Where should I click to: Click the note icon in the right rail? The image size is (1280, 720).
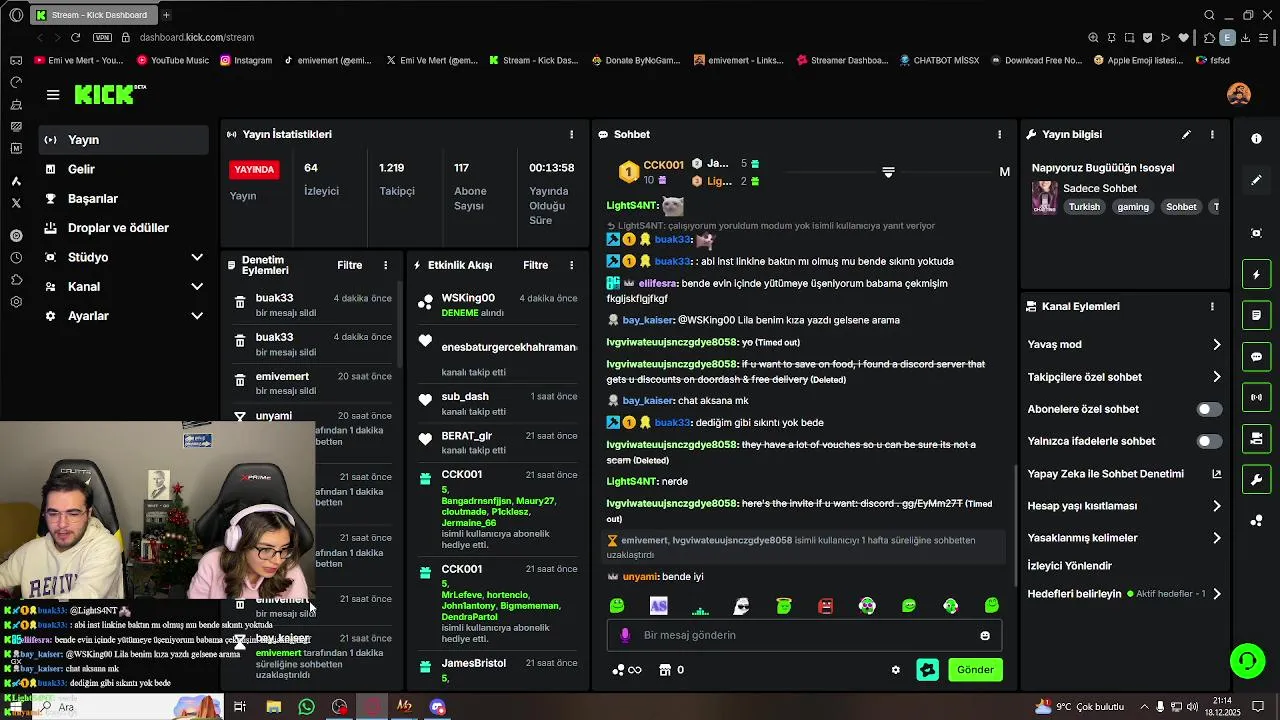[1257, 315]
